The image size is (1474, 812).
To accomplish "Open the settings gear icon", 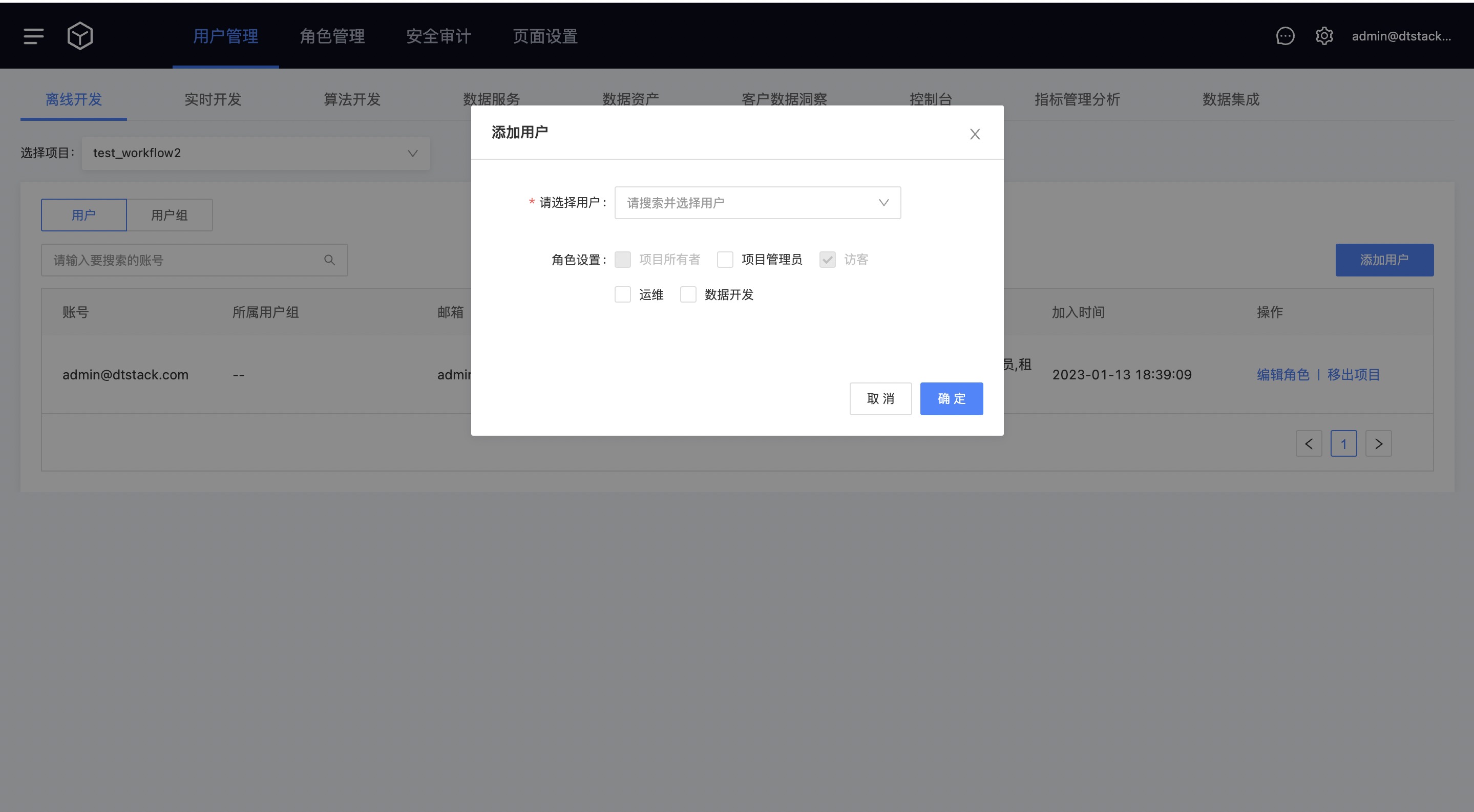I will click(1324, 36).
